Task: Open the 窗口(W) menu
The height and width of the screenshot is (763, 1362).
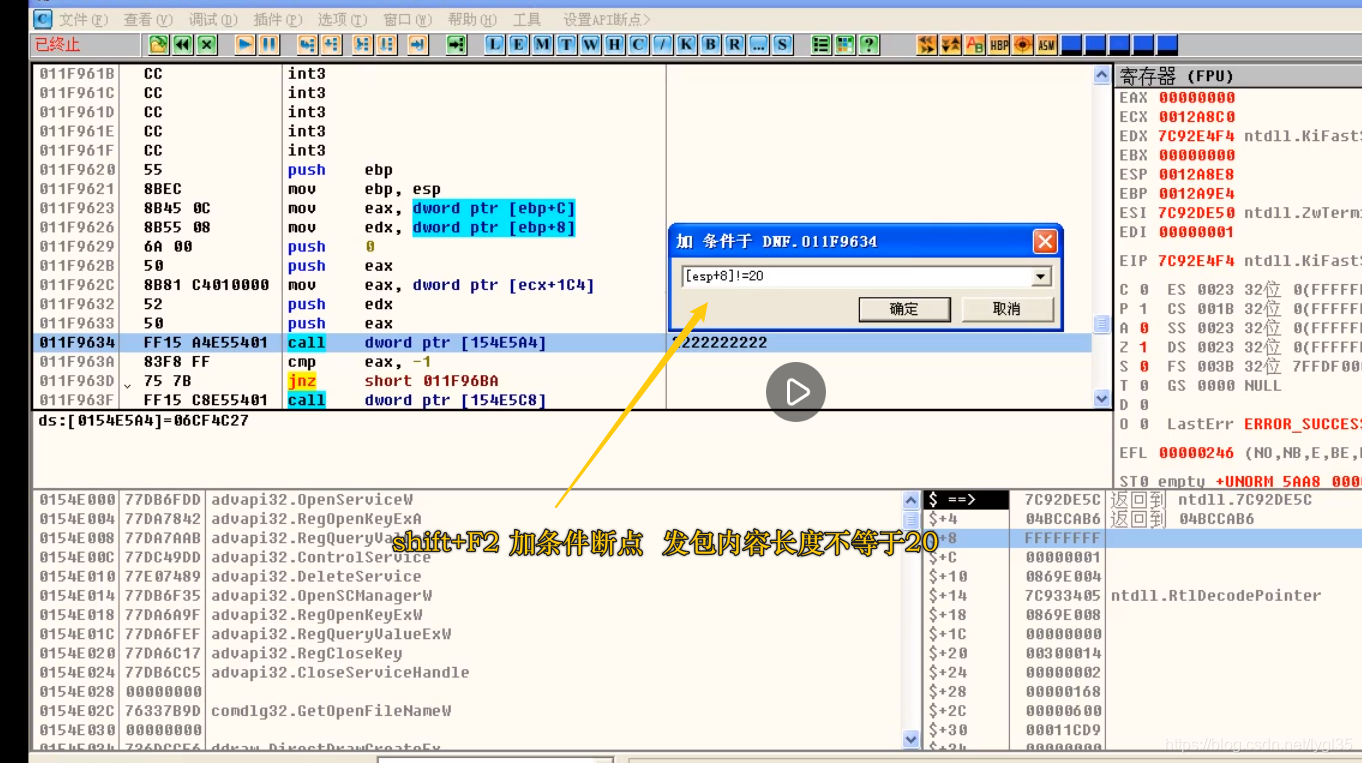Action: click(x=407, y=19)
